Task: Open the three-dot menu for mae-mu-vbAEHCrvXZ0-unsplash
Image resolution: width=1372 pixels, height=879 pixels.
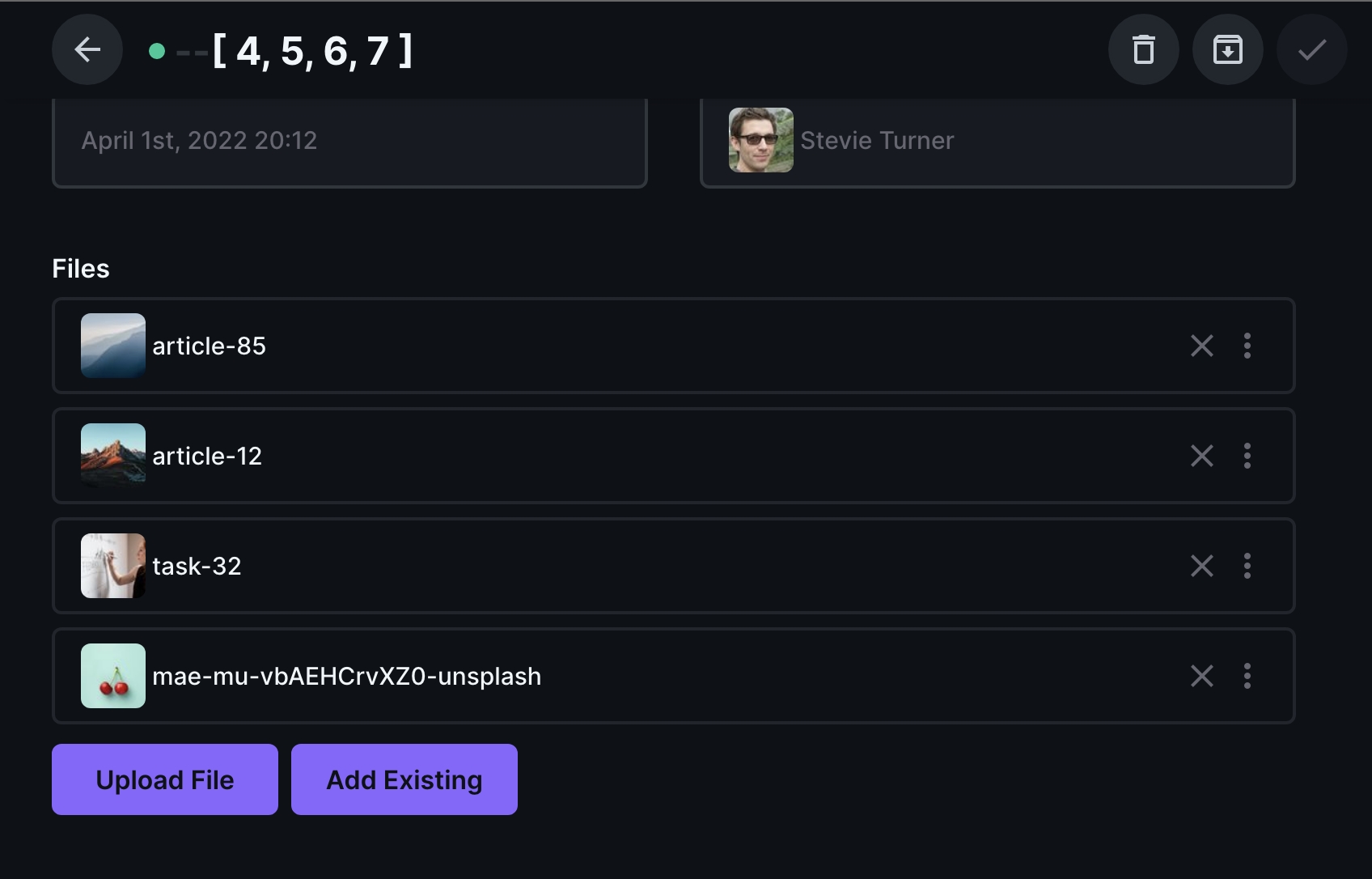Action: click(x=1247, y=676)
